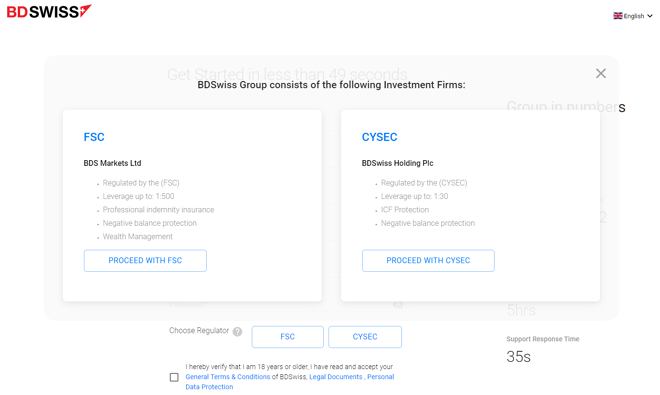This screenshot has height=395, width=660.
Task: Click the dimmed Password field
Action: pyautogui.click(x=286, y=304)
